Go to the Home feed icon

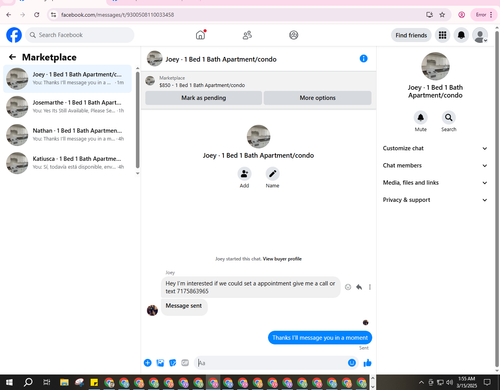point(200,35)
